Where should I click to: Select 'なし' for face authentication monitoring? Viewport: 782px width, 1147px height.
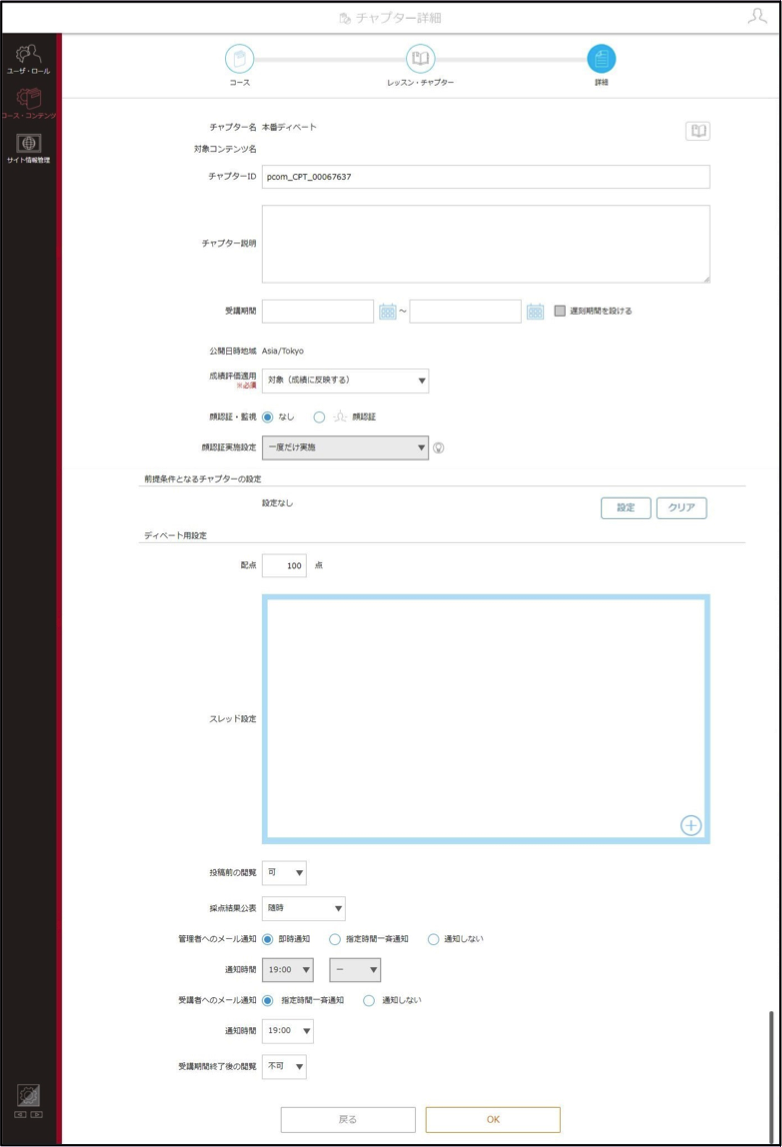(268, 417)
